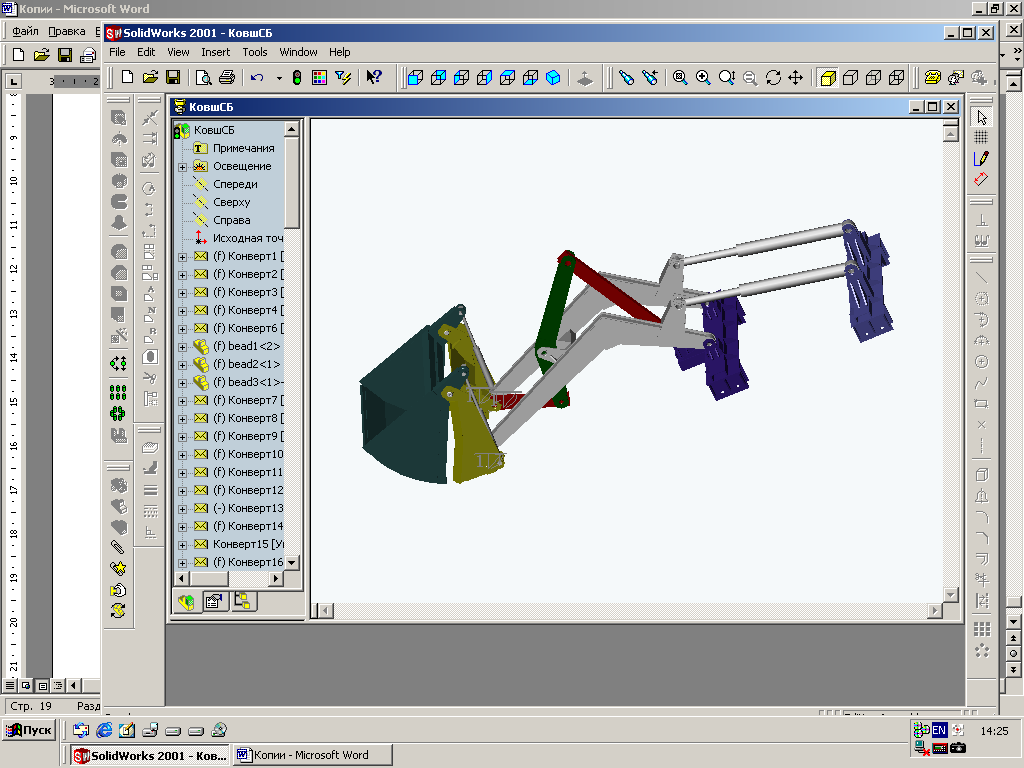The width and height of the screenshot is (1024, 768).
Task: Expand the bead1<2> component node
Action: click(x=182, y=347)
